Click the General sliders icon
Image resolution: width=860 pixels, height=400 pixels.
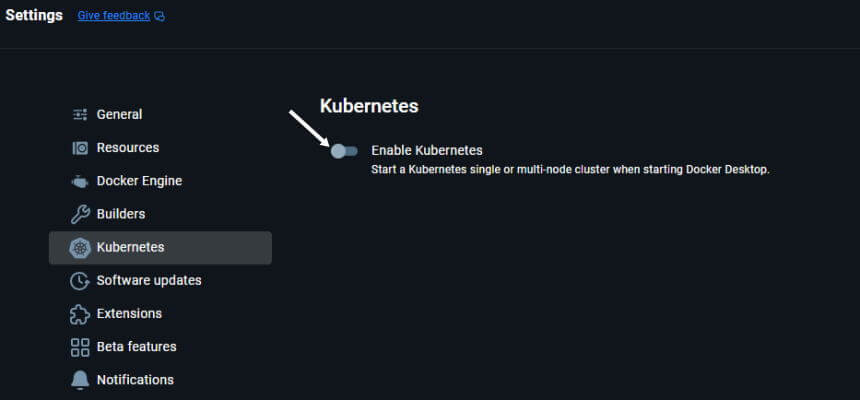[x=80, y=115]
